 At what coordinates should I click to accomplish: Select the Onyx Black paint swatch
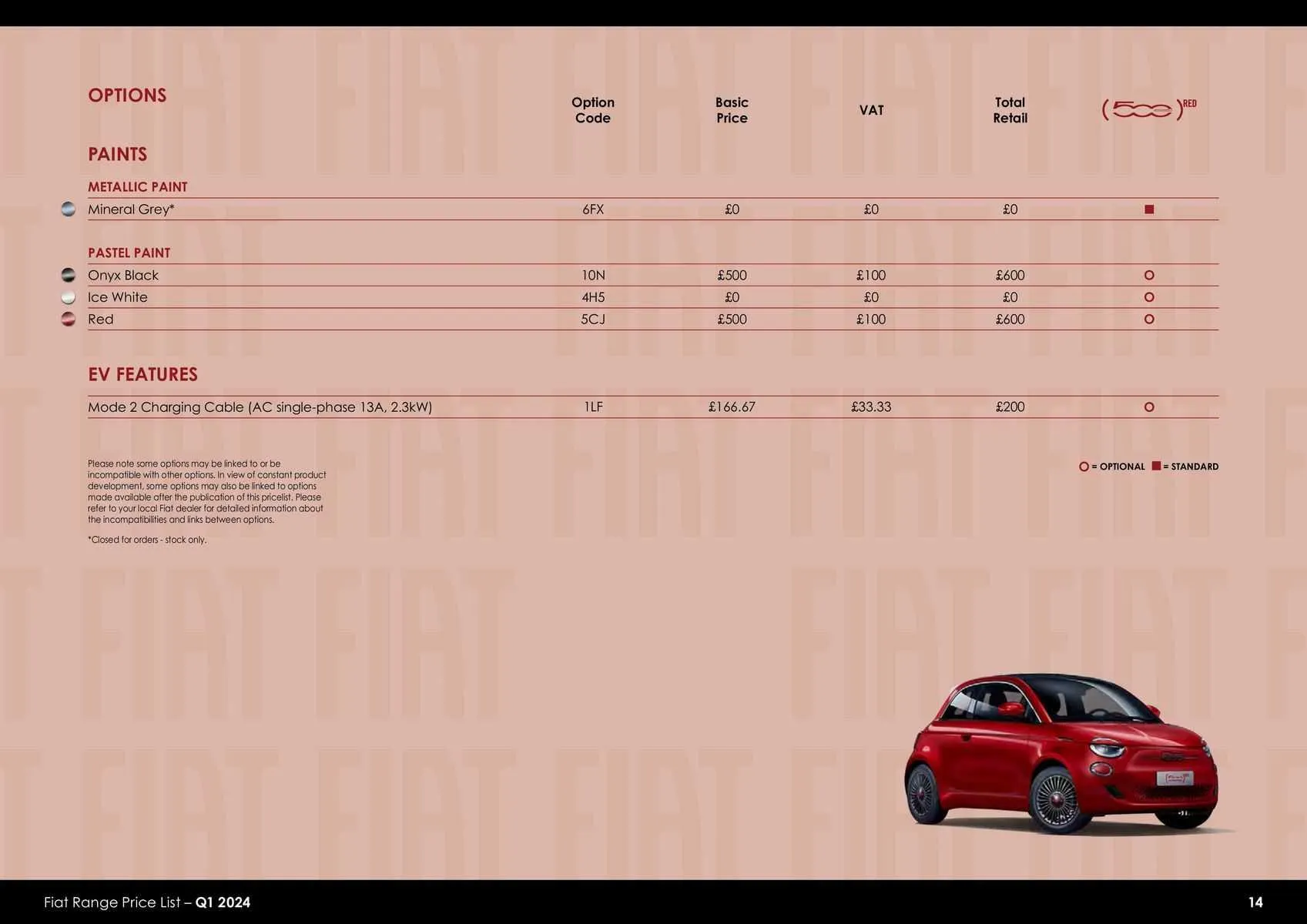[x=68, y=274]
